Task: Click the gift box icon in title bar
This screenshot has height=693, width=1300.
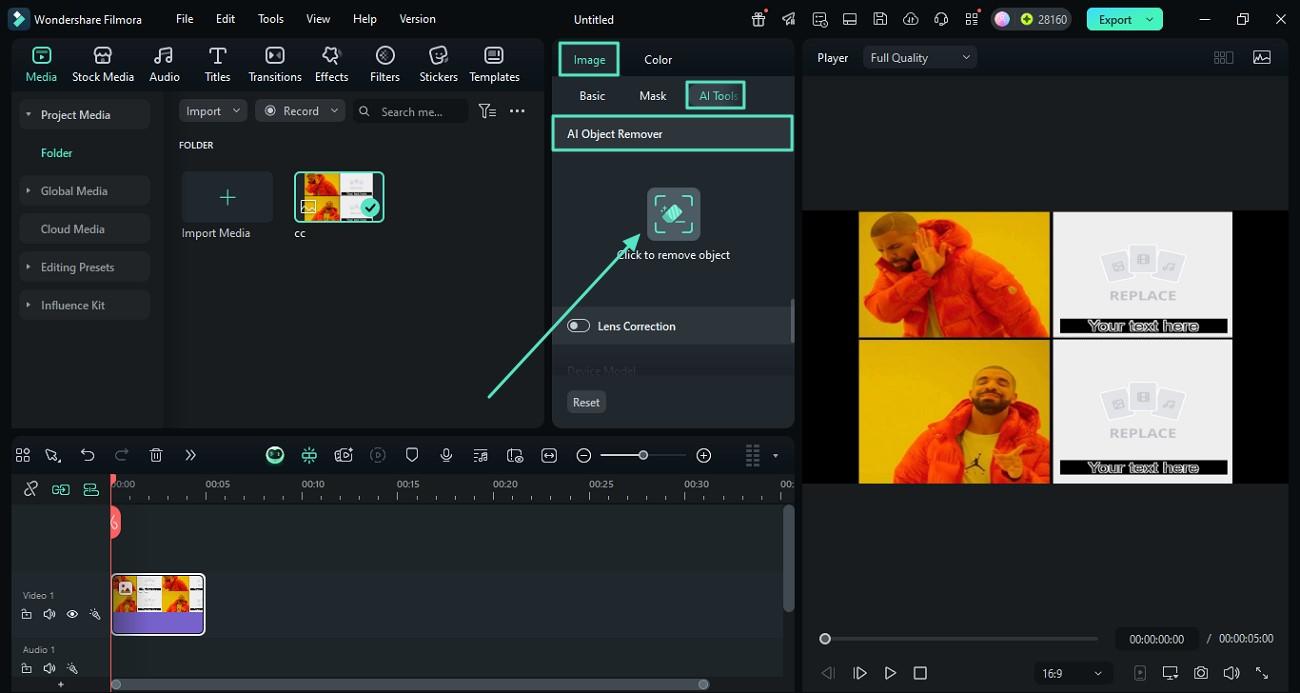Action: pyautogui.click(x=759, y=19)
